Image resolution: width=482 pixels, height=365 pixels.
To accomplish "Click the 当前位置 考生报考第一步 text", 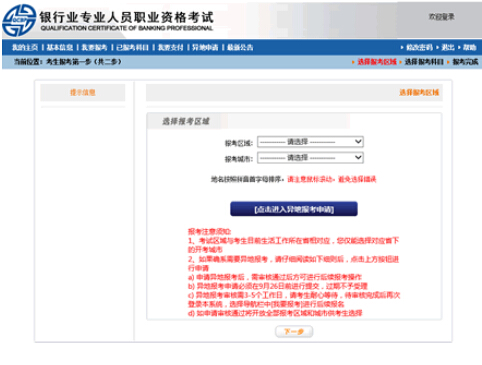I will pyautogui.click(x=68, y=62).
